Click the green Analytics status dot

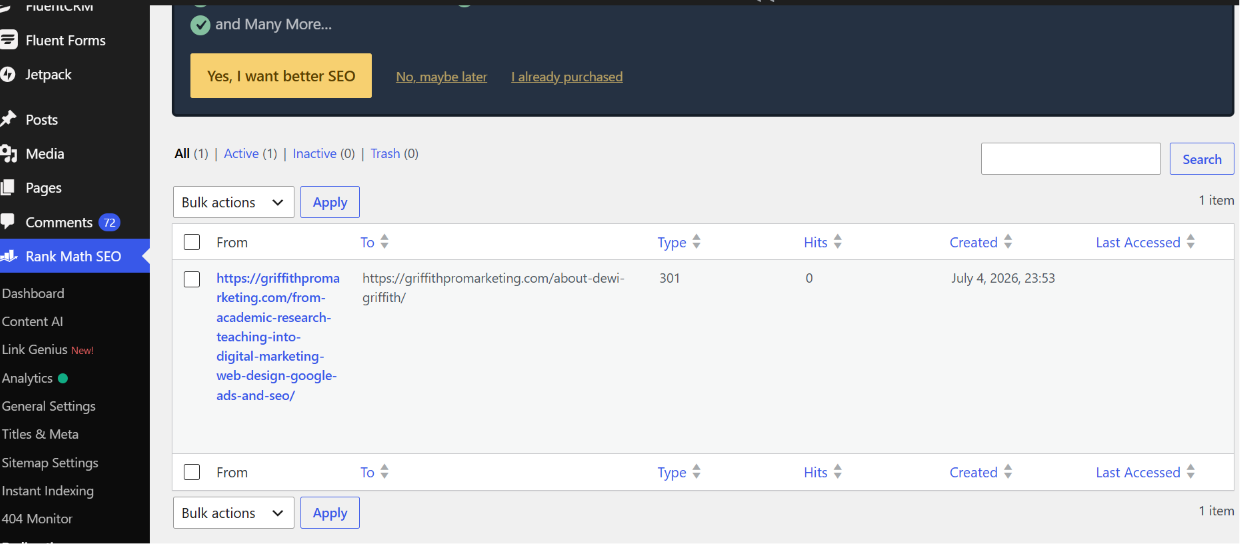click(63, 378)
